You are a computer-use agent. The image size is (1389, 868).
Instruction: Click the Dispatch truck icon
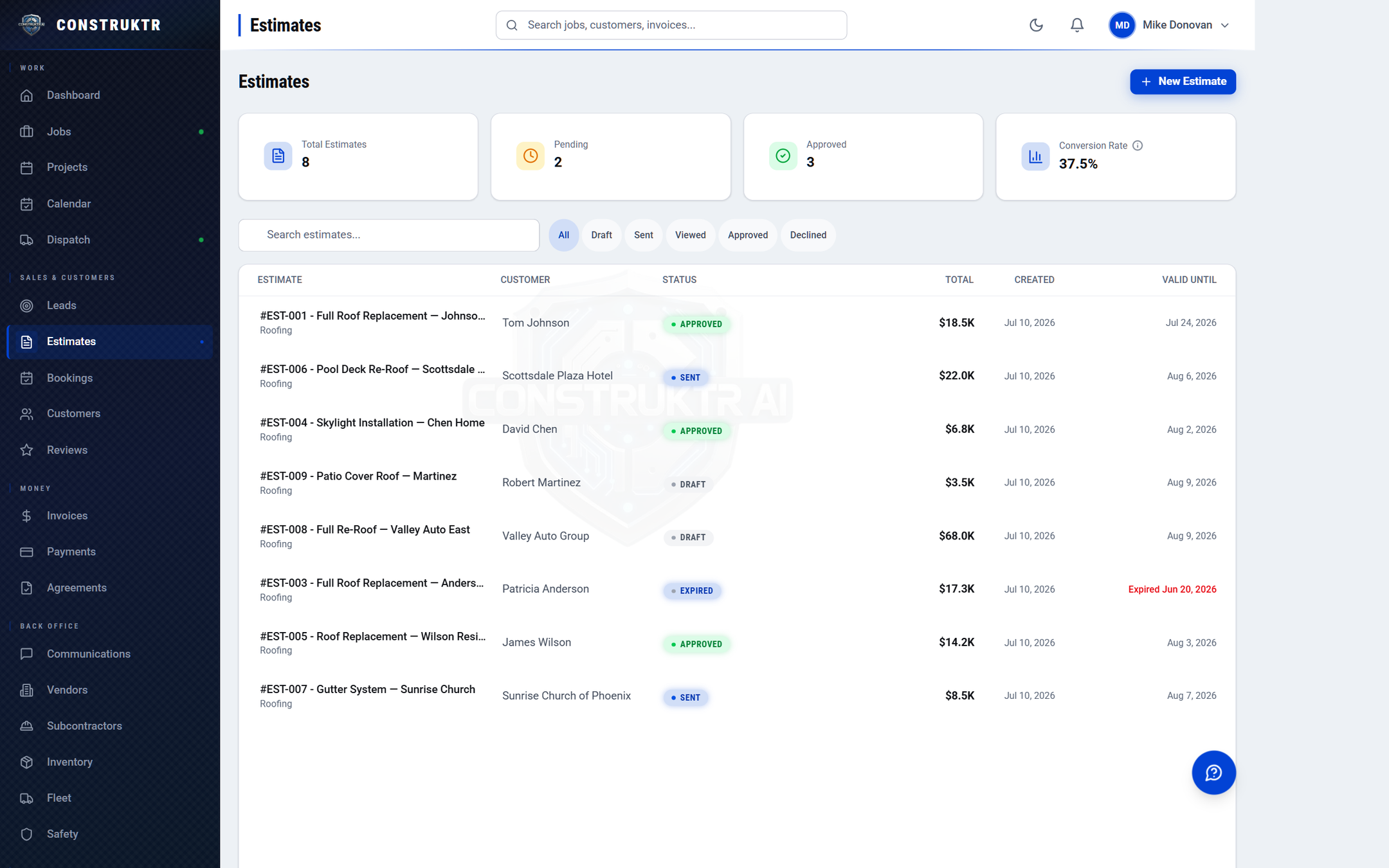tap(26, 240)
